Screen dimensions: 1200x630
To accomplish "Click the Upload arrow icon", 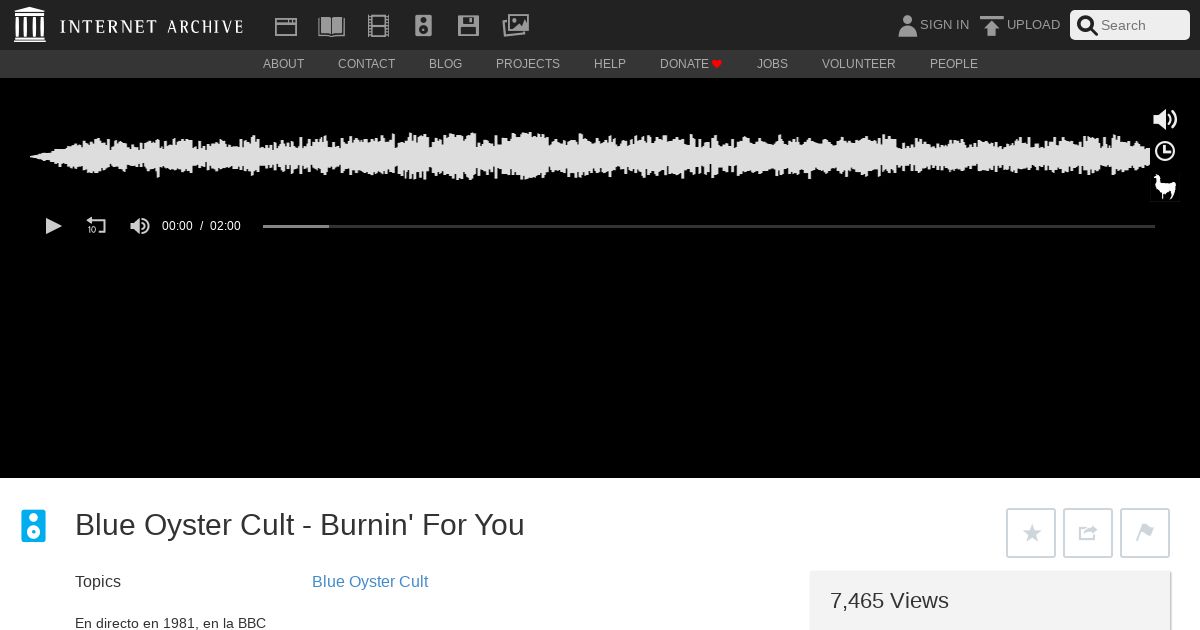I will coord(991,26).
